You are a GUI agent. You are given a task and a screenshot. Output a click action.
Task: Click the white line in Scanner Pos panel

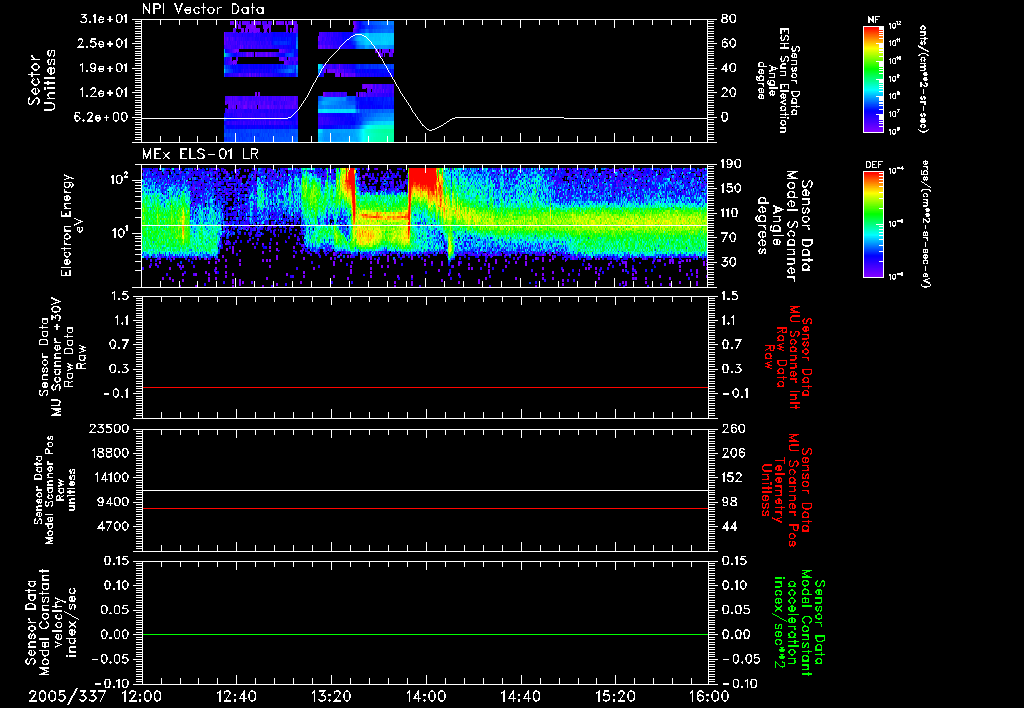[x=425, y=490]
